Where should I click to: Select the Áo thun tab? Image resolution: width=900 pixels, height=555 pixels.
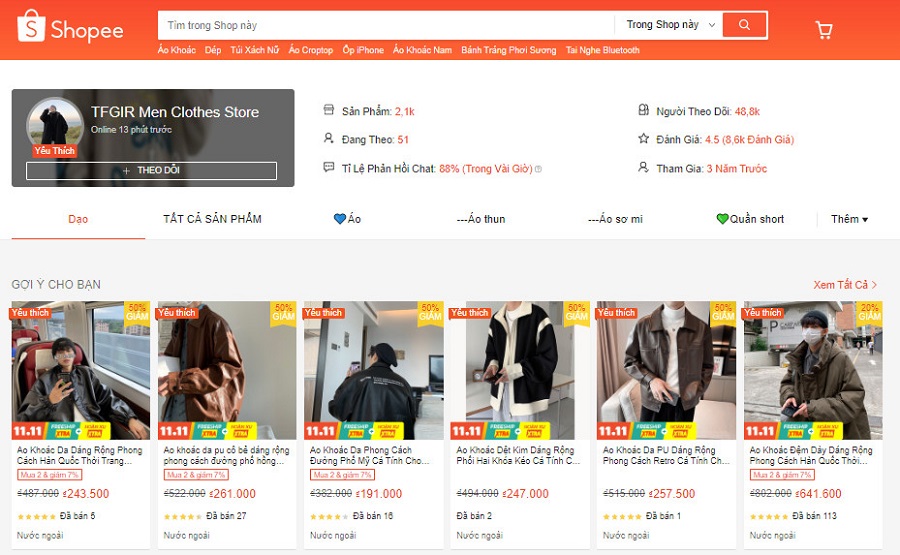tap(480, 219)
